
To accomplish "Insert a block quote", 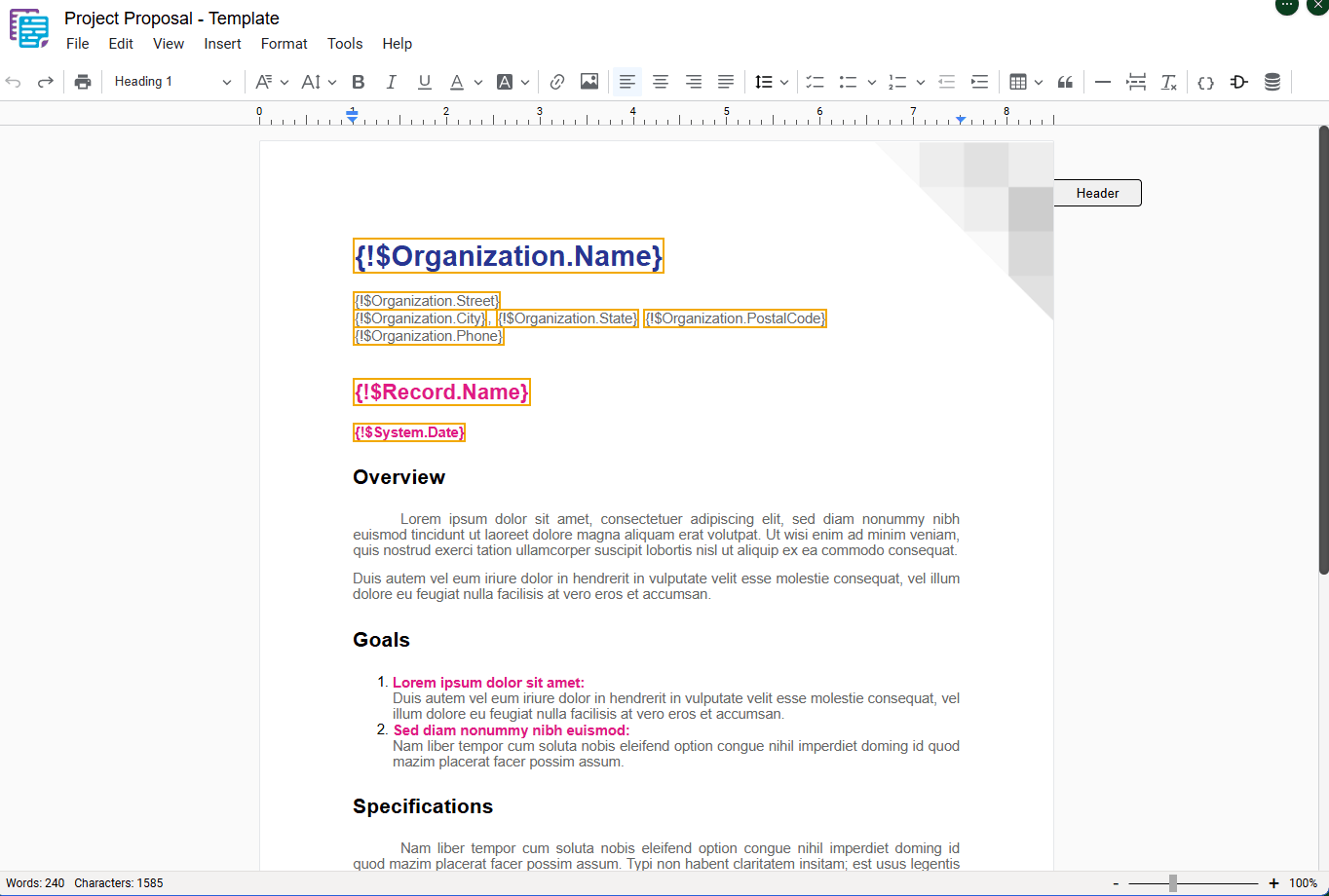I will coord(1065,82).
